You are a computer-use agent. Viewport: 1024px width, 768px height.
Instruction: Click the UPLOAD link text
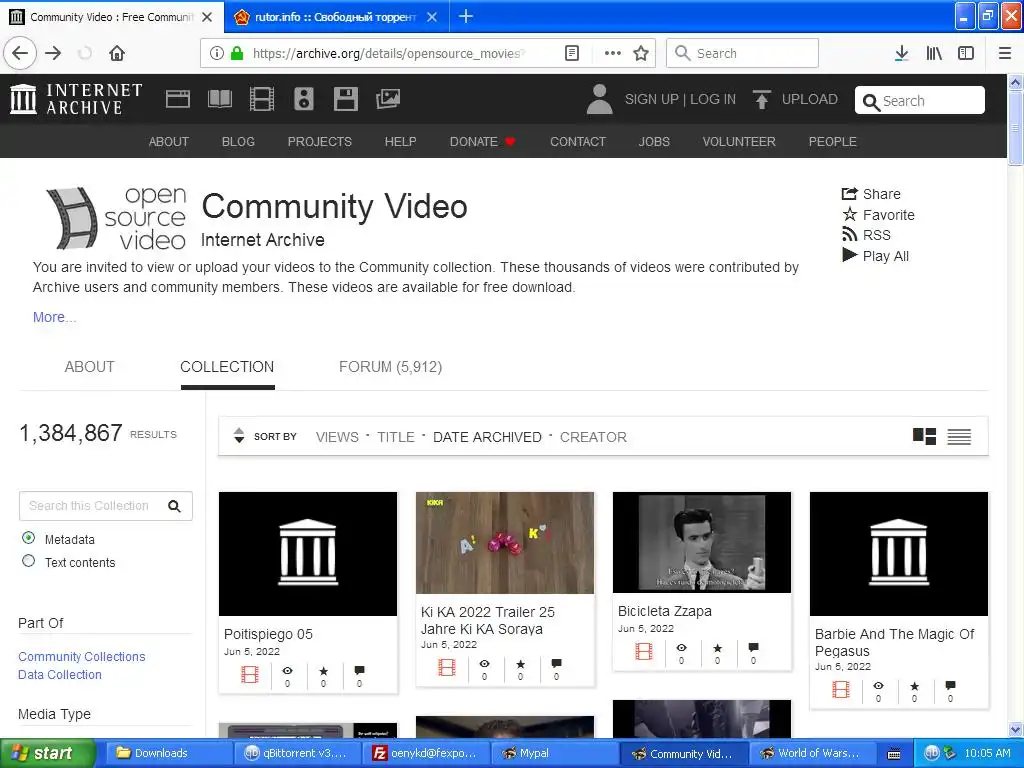click(810, 99)
